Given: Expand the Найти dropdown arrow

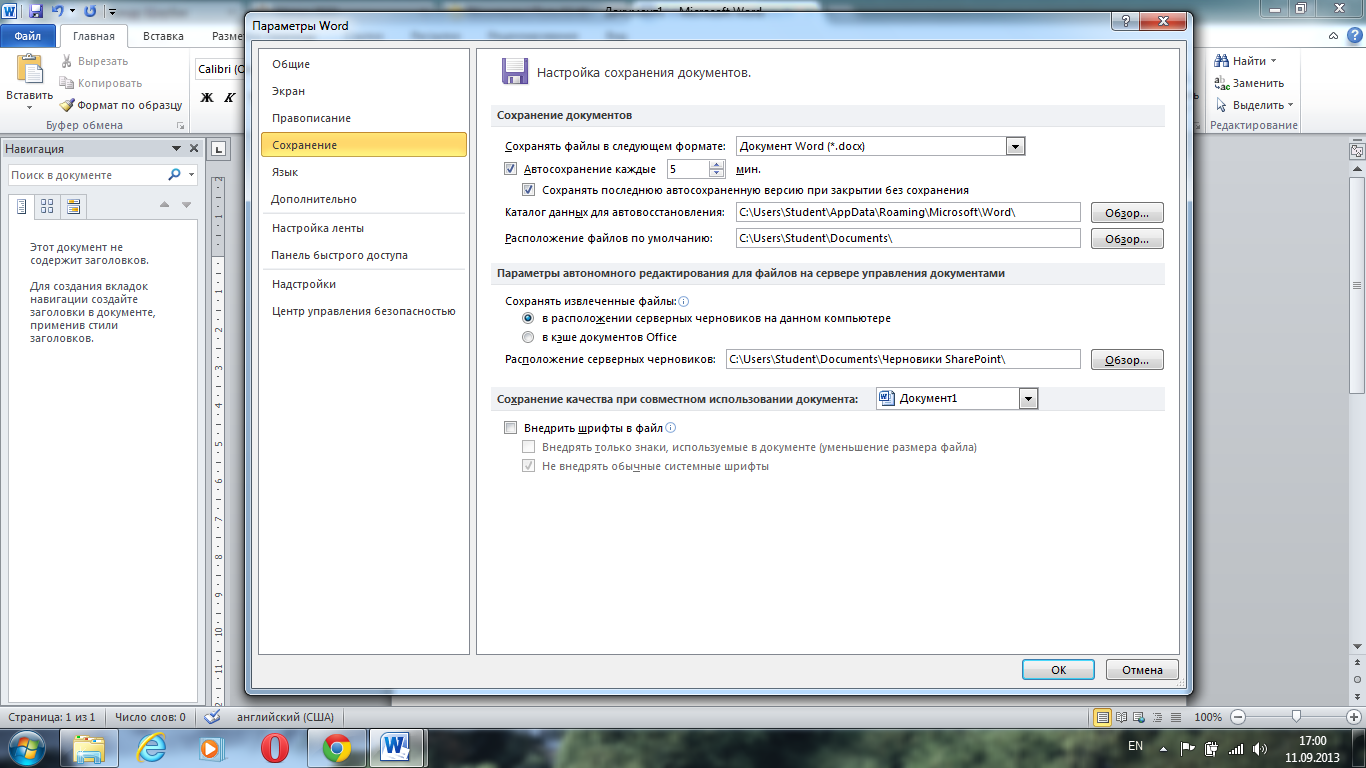Looking at the screenshot, I should point(1274,61).
